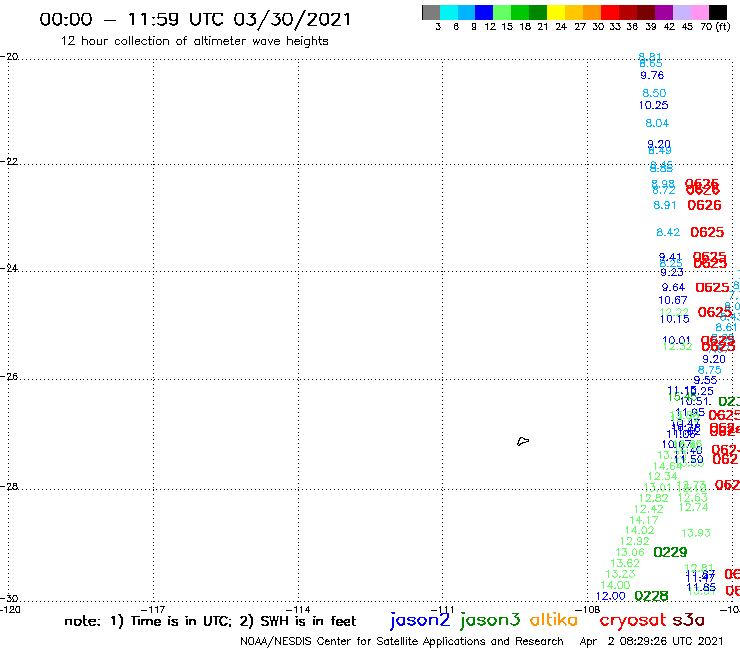Click the 13.93 wave height reading
Screen dimensions: 740x650
(x=696, y=533)
